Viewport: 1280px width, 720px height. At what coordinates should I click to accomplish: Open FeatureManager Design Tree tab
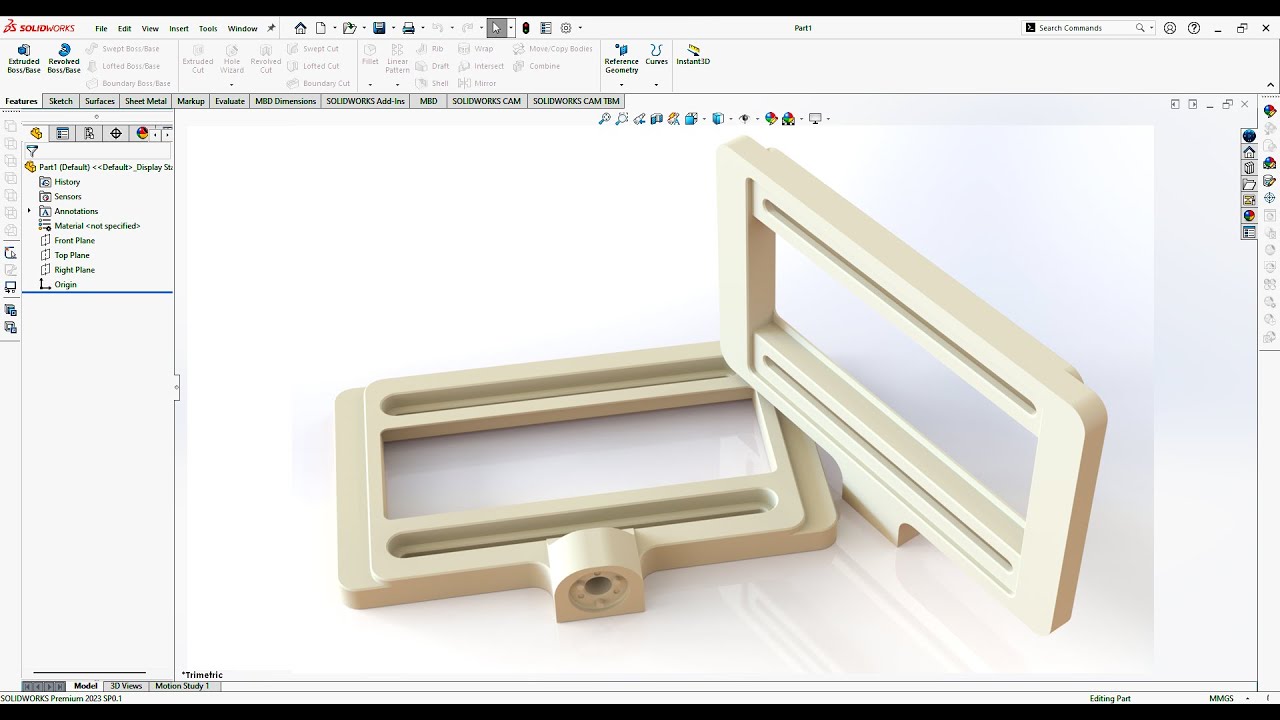(x=36, y=133)
